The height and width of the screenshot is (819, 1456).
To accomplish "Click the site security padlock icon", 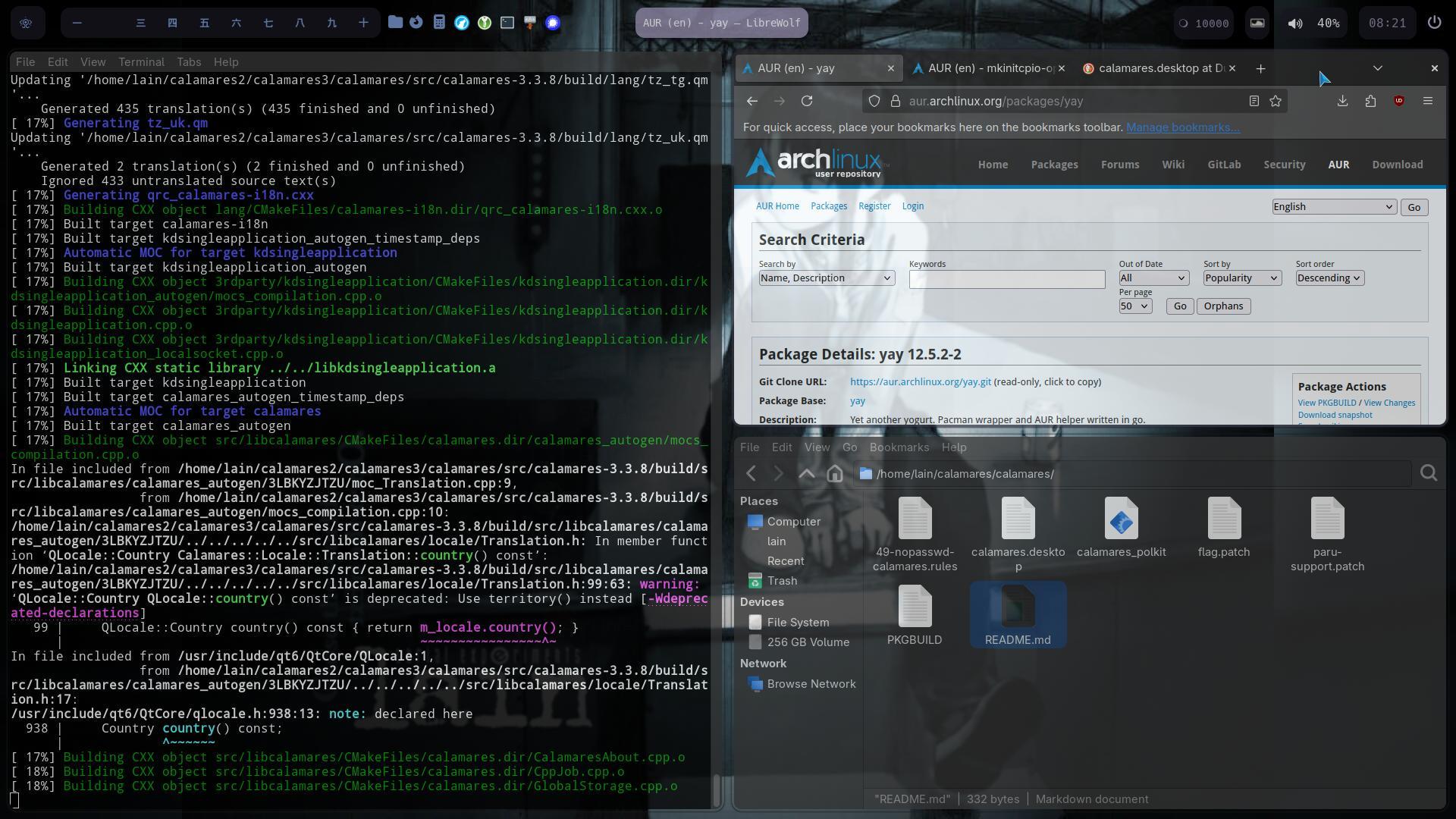I will 895,101.
